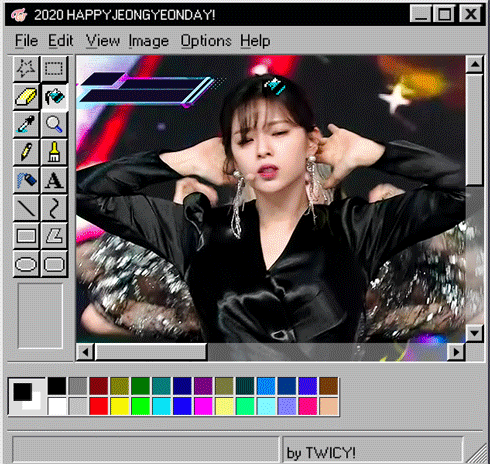Pick the olive color swatch
Viewport: 490px width, 464px height.
[x=120, y=386]
